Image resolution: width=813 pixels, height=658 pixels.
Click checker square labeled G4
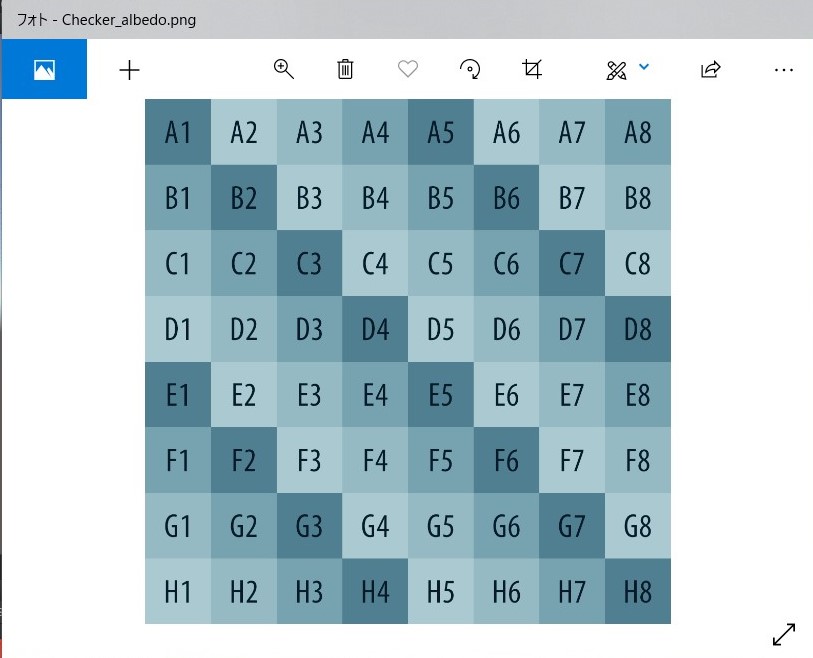(375, 526)
